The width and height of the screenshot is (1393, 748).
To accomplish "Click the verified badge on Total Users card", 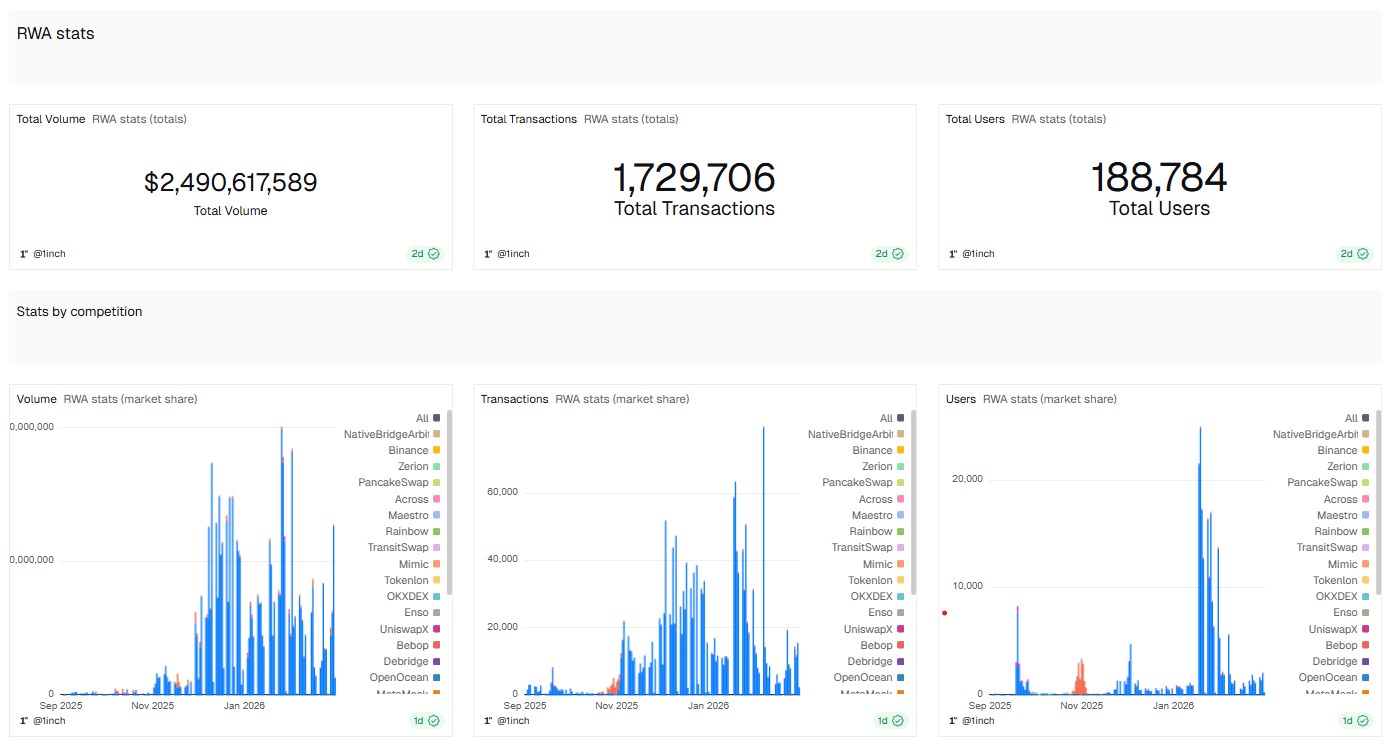I will 1363,253.
